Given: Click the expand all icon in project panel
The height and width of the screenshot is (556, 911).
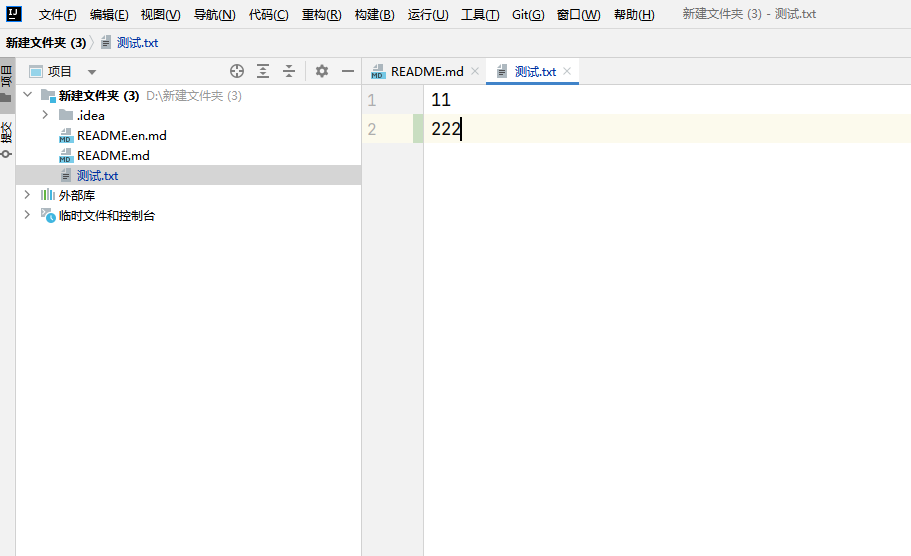Looking at the screenshot, I should click(x=263, y=71).
